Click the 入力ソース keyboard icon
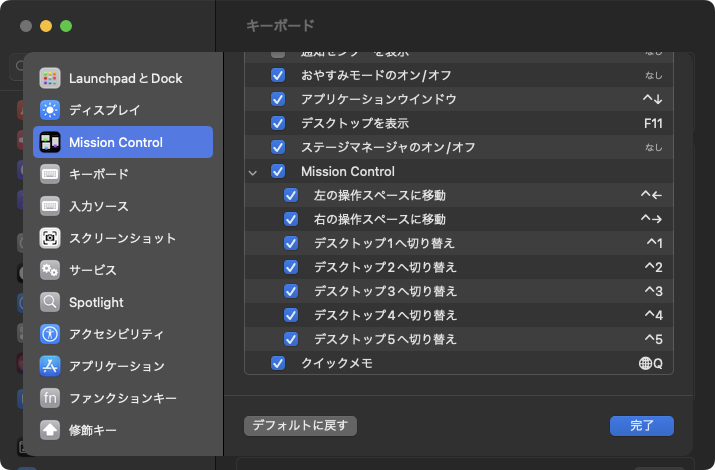 (51, 206)
